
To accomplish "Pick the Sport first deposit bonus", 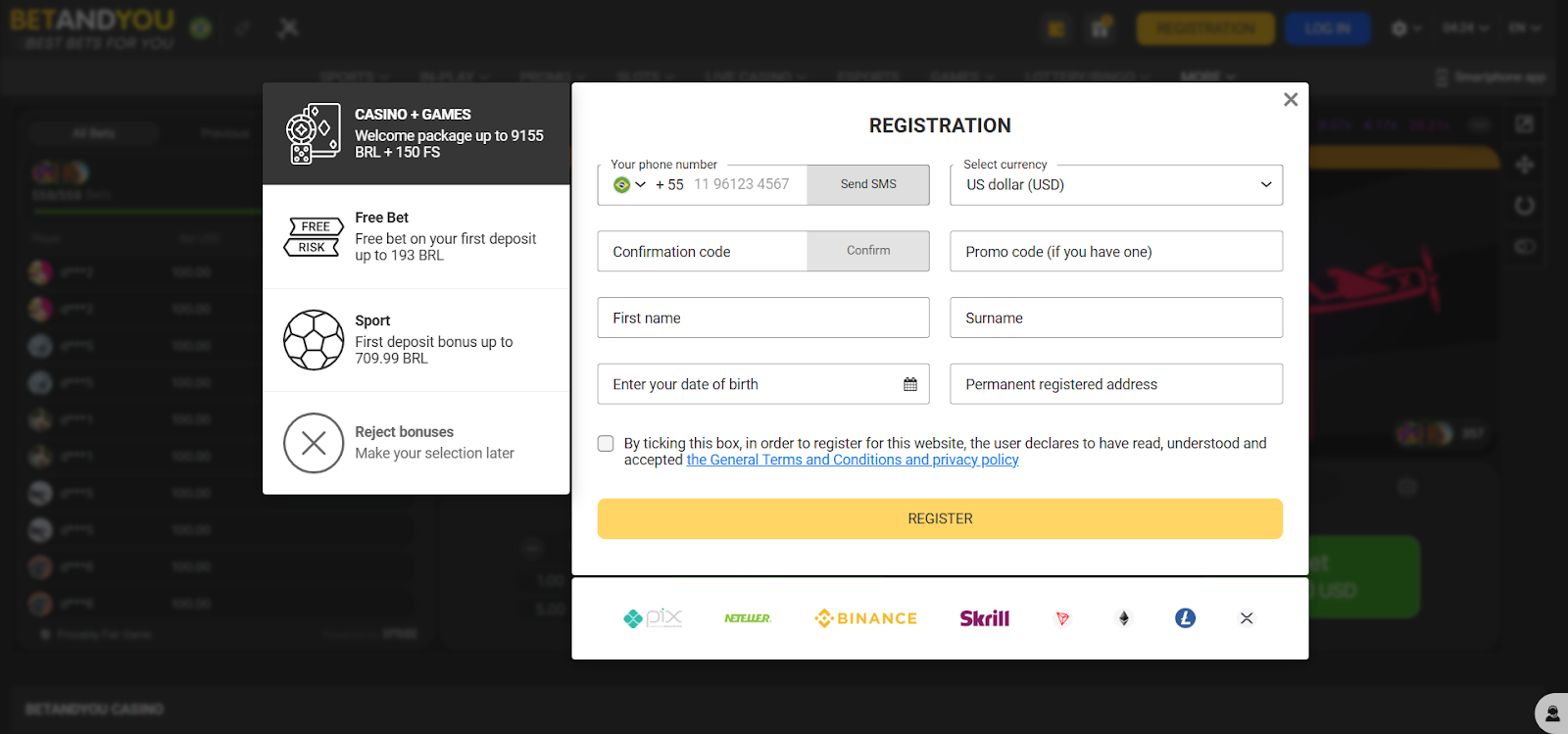I will pyautogui.click(x=416, y=340).
